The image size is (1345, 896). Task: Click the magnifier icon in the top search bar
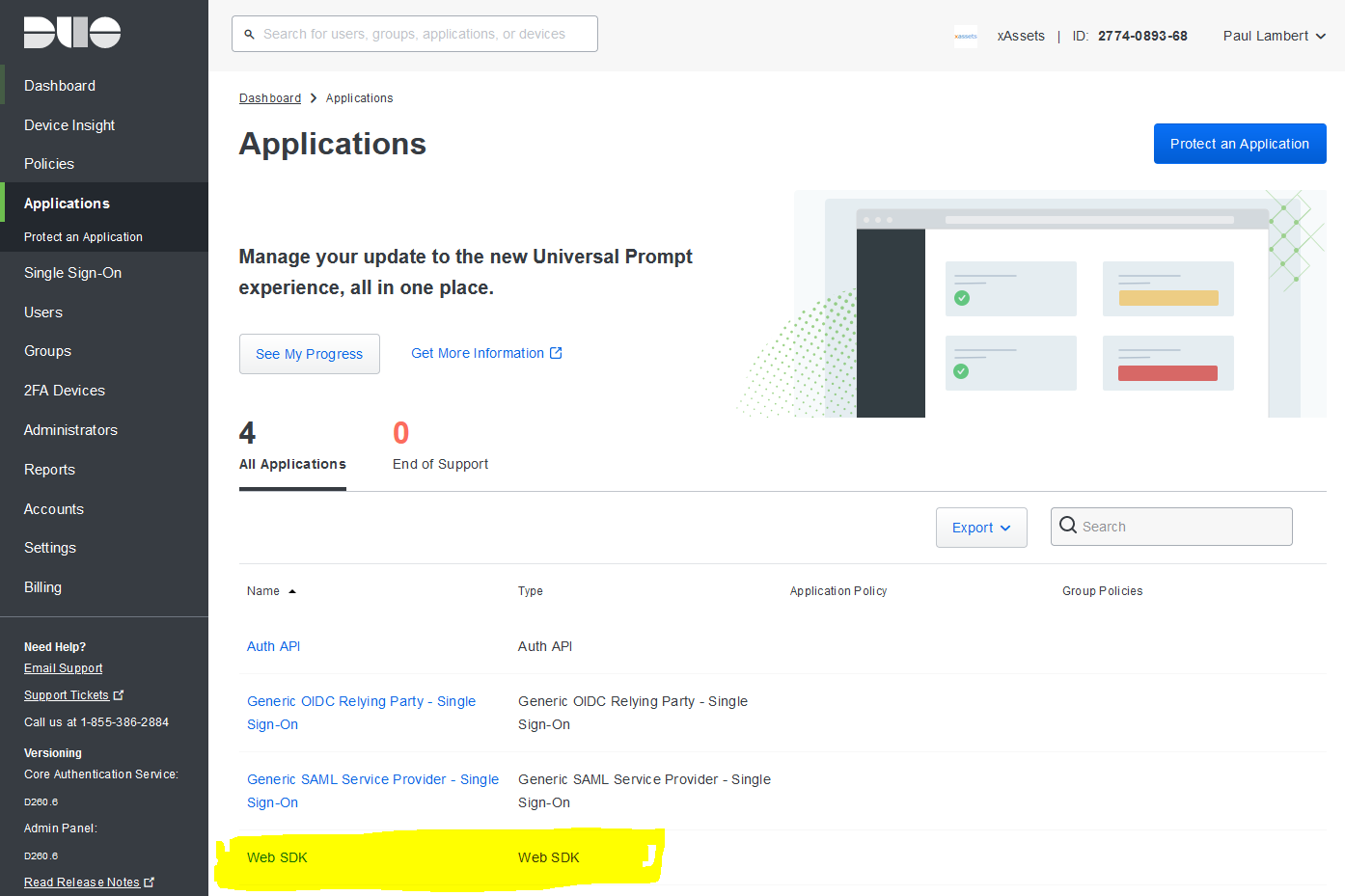pyautogui.click(x=250, y=33)
